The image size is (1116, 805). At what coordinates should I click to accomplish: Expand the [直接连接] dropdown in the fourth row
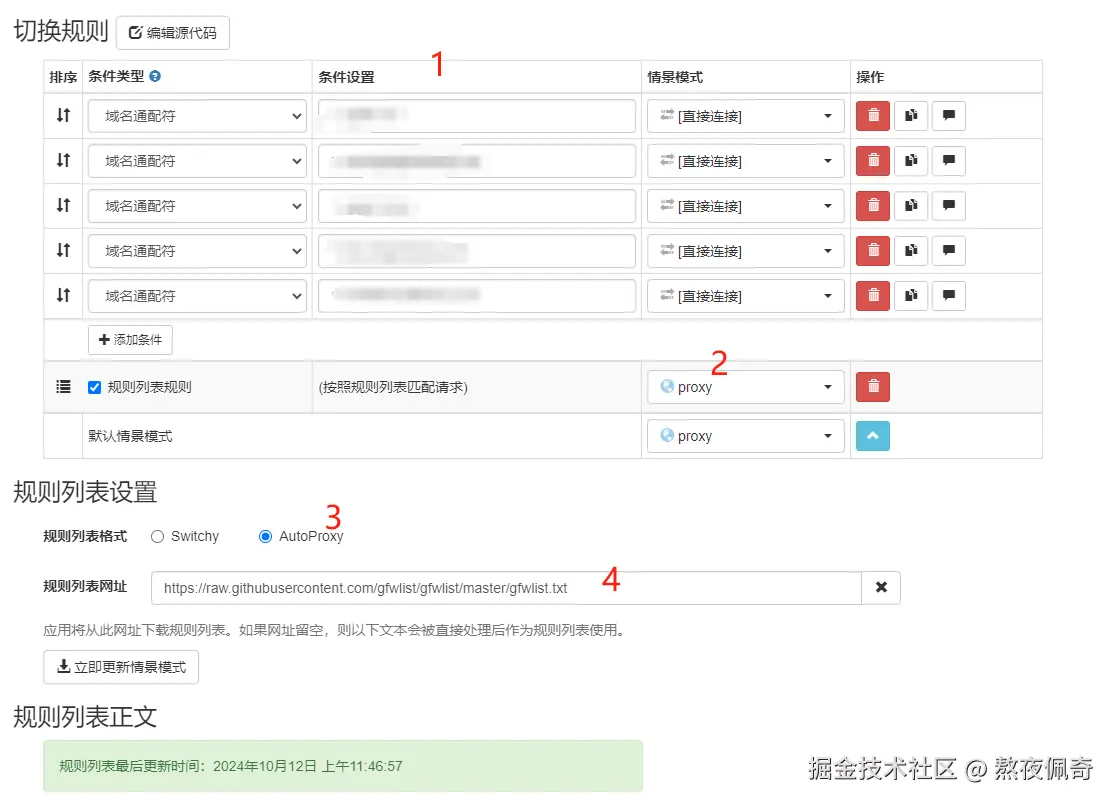pyautogui.click(x=745, y=251)
